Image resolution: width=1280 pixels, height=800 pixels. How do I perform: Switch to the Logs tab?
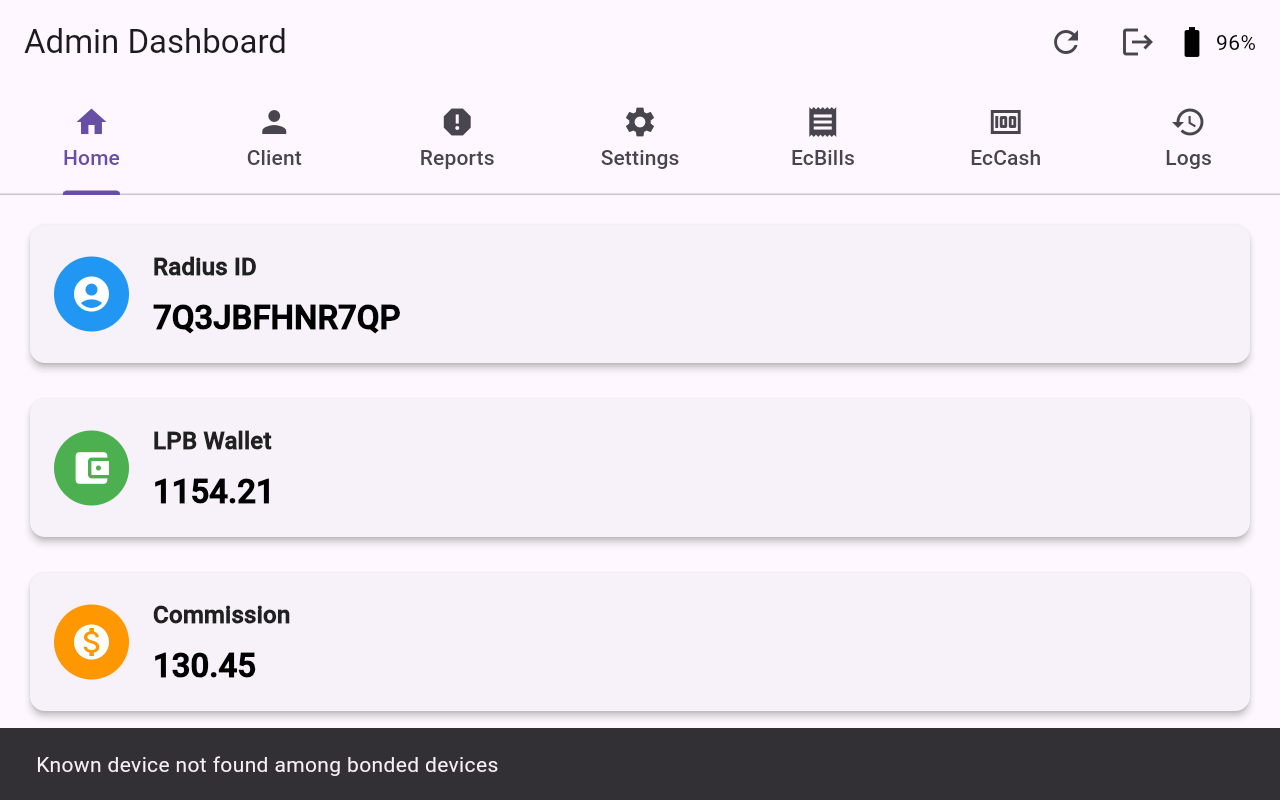1188,140
